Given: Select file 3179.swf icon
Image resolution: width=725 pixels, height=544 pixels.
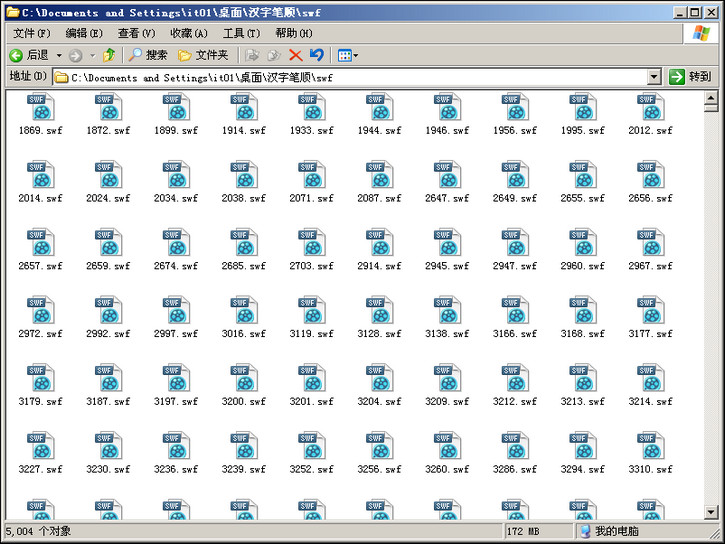Looking at the screenshot, I should (41, 378).
